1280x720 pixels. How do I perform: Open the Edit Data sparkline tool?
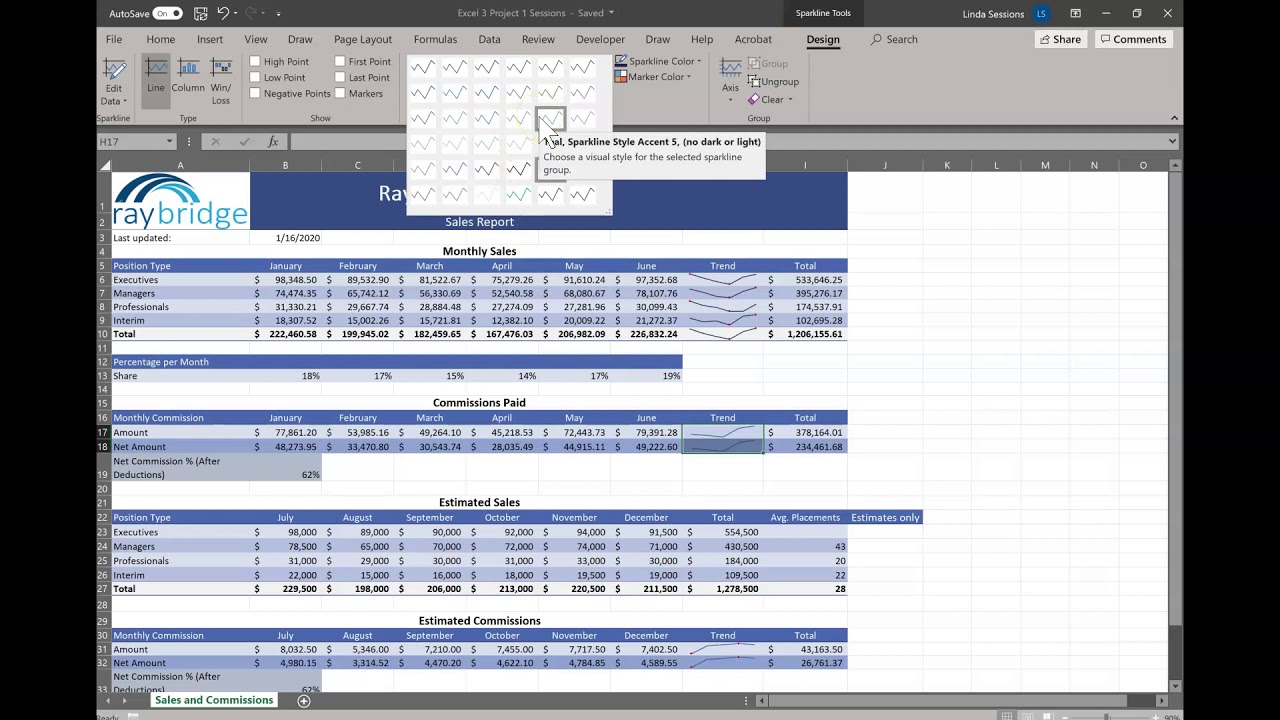point(114,81)
